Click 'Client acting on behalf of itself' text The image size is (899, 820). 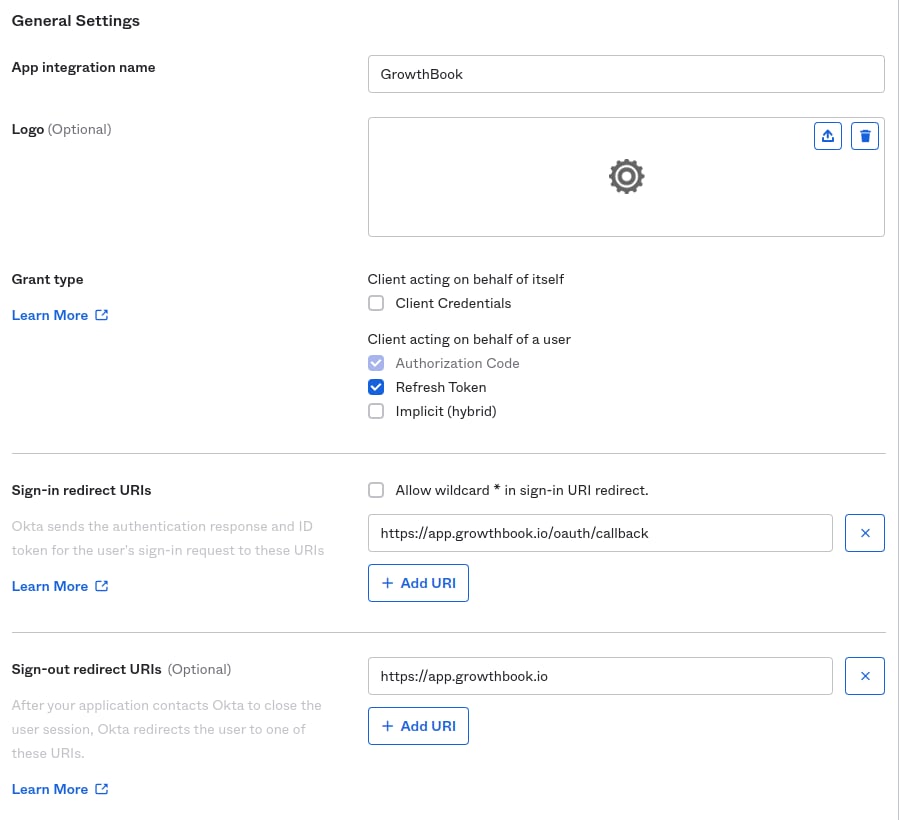pyautogui.click(x=466, y=279)
